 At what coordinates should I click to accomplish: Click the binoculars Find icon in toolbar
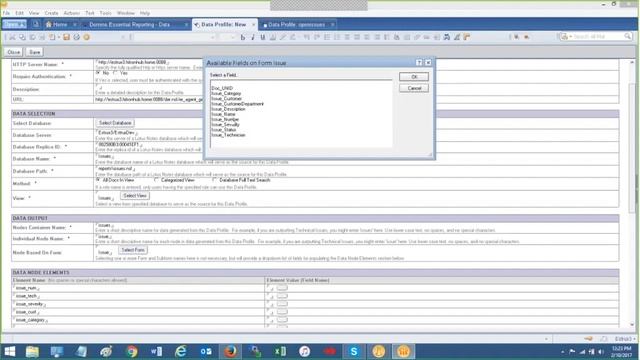click(x=447, y=37)
